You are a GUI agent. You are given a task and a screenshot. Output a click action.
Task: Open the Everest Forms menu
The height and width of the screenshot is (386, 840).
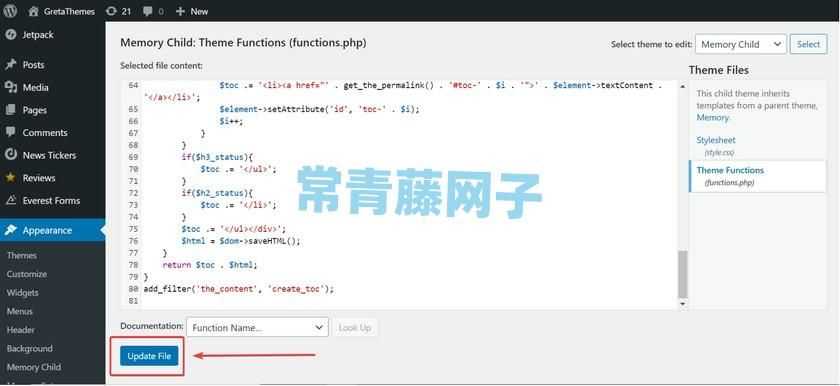click(52, 200)
